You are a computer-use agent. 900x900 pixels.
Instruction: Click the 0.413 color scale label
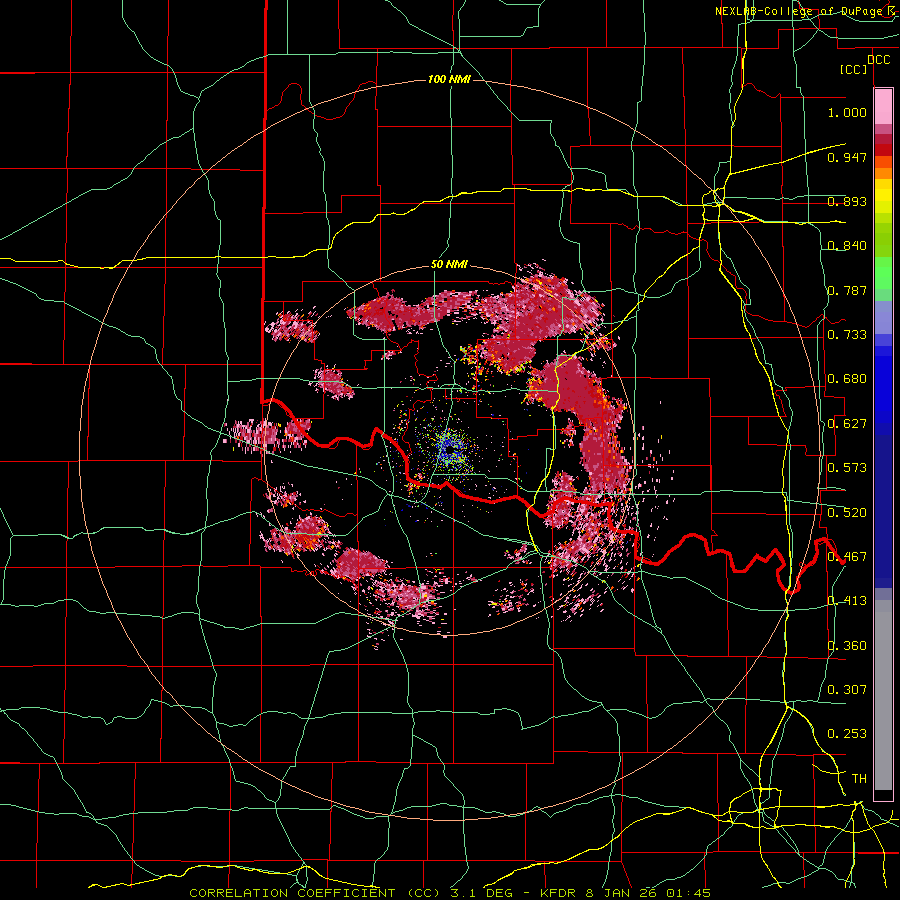[847, 601]
